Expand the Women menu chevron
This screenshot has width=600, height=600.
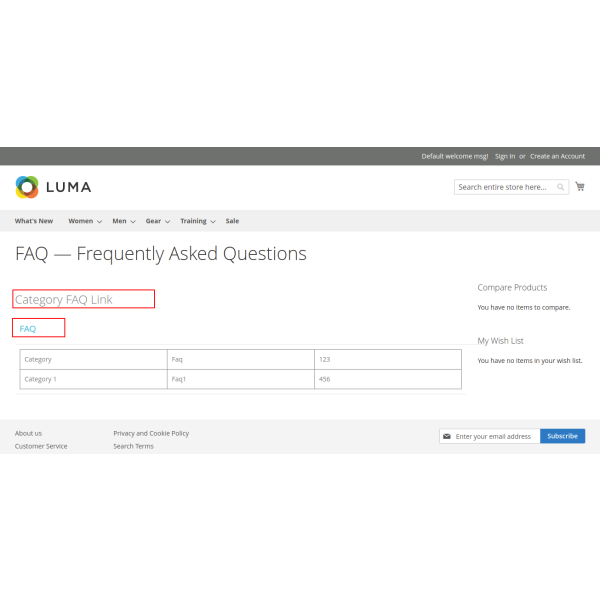[x=100, y=222]
